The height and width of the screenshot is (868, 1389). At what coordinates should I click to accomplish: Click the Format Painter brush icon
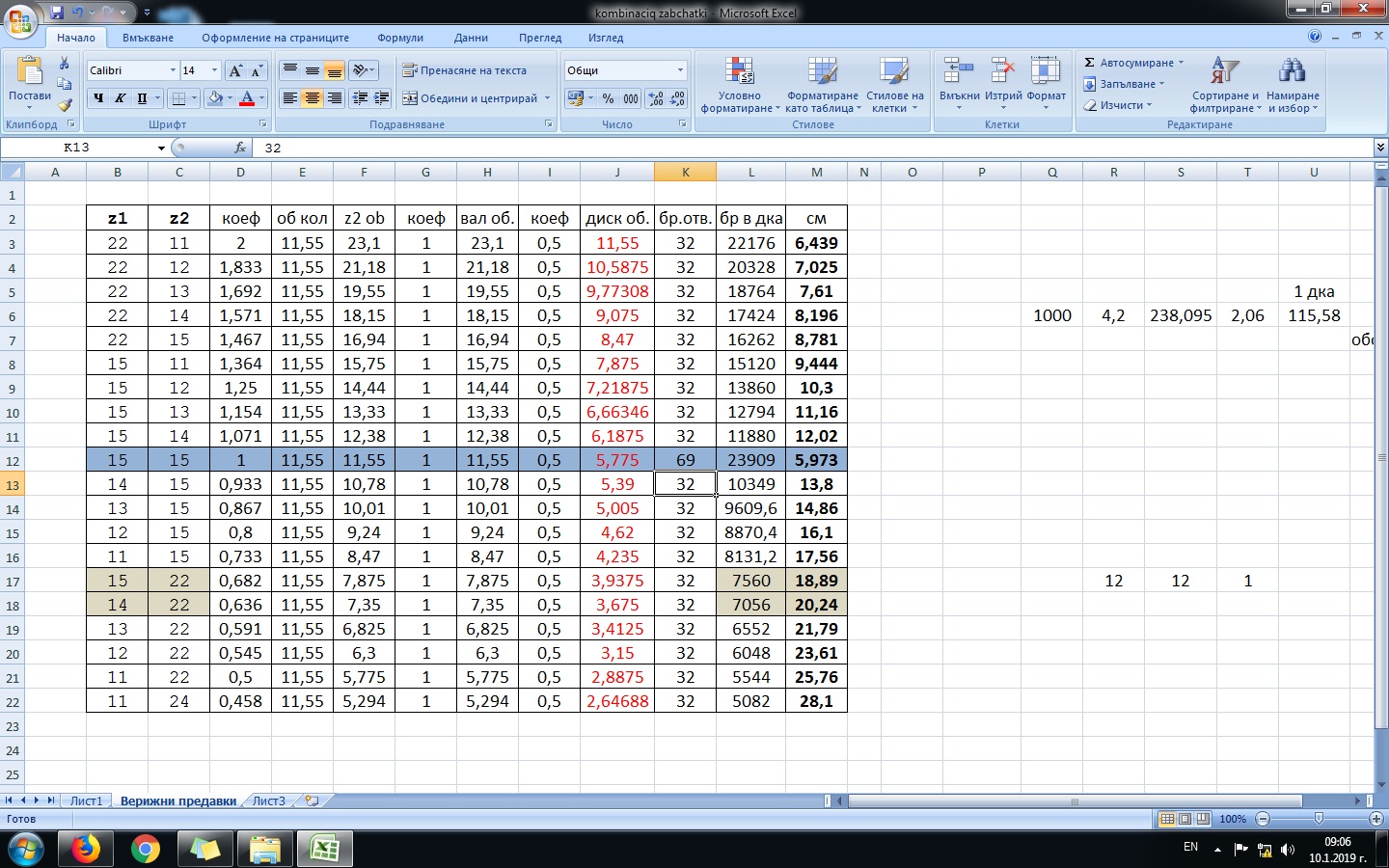pos(65,105)
